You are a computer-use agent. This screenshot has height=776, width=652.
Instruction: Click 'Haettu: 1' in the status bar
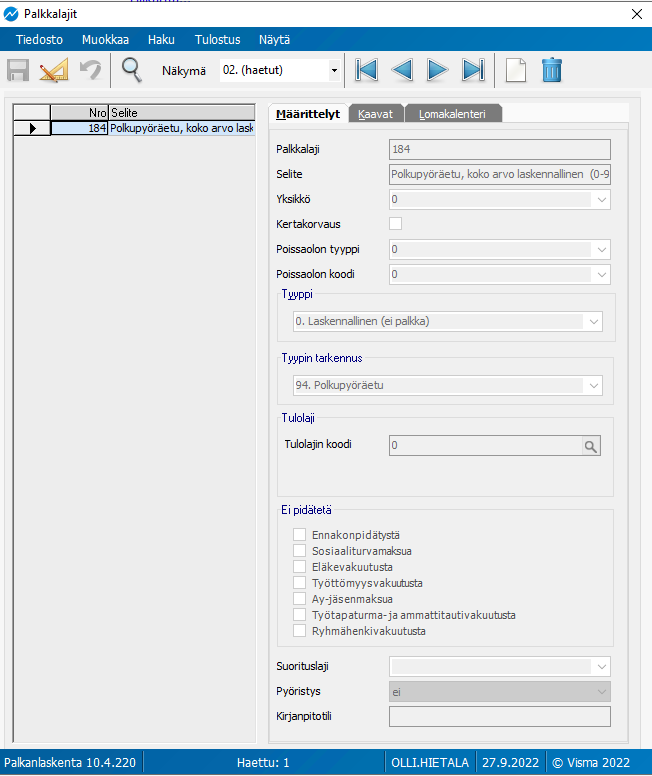[263, 763]
